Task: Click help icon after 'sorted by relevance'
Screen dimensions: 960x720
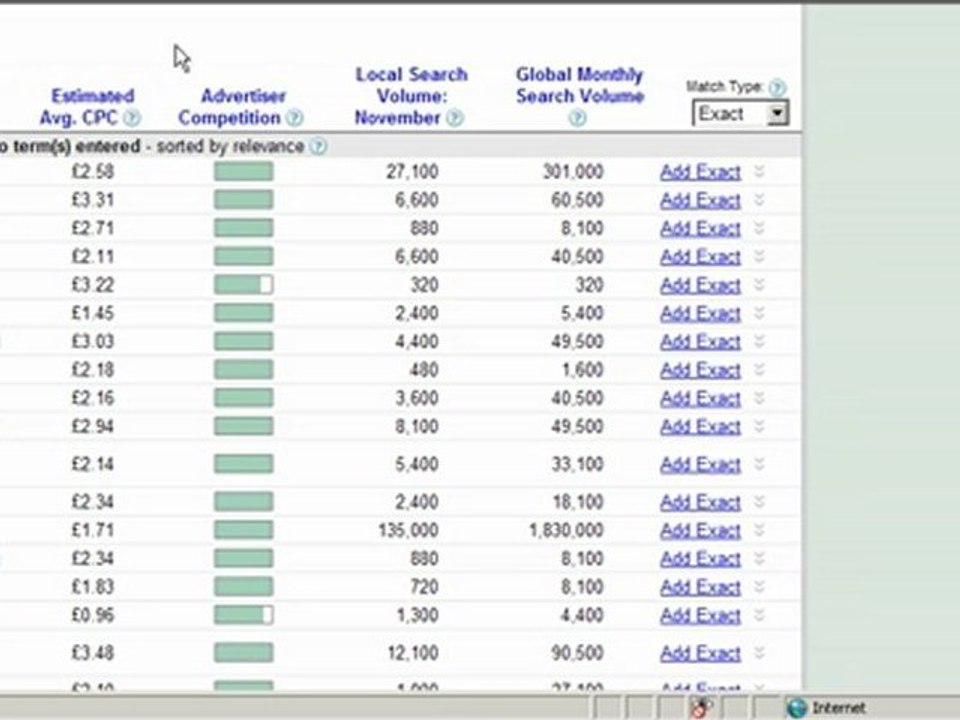Action: (318, 147)
